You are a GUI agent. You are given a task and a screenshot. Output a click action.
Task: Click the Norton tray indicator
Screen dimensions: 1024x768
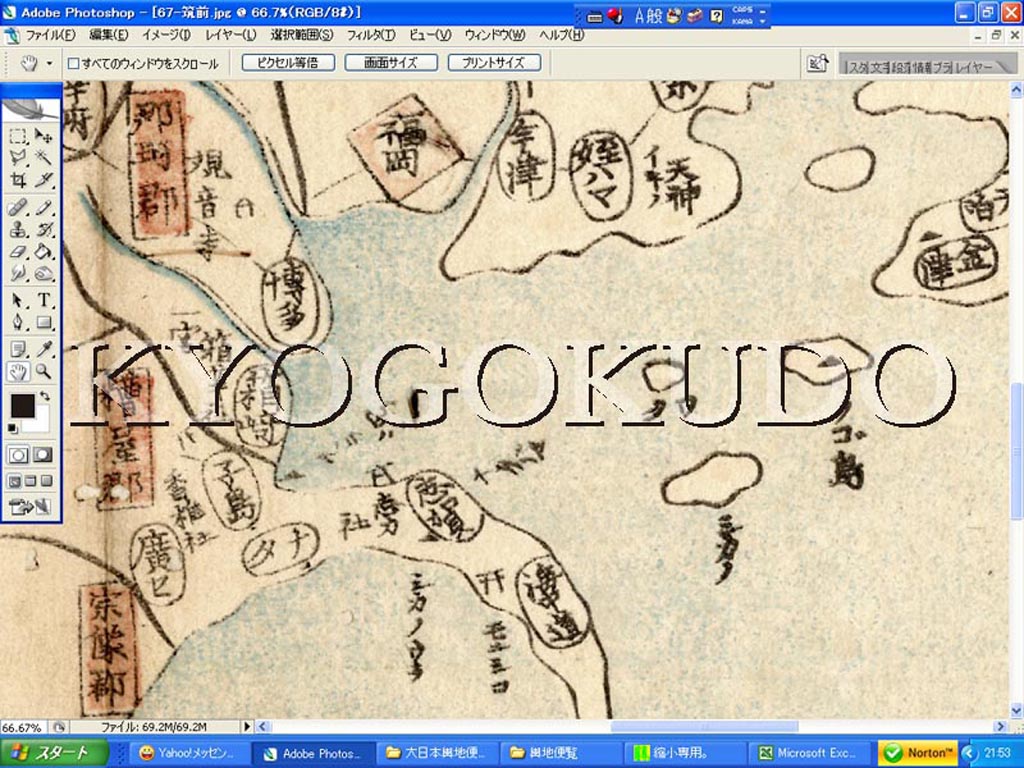(x=918, y=753)
